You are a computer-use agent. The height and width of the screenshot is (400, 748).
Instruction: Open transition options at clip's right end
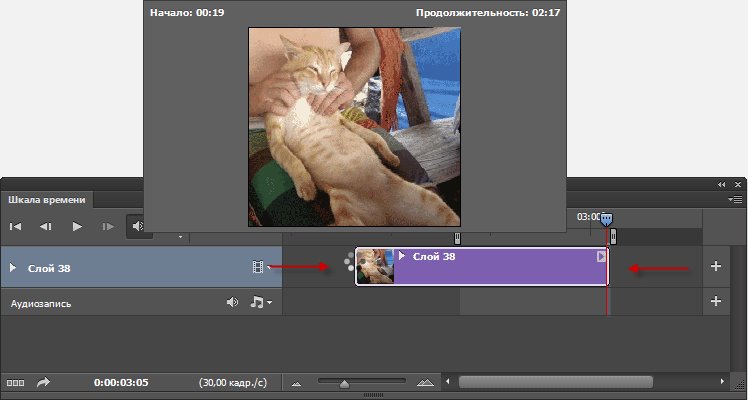pyautogui.click(x=601, y=257)
